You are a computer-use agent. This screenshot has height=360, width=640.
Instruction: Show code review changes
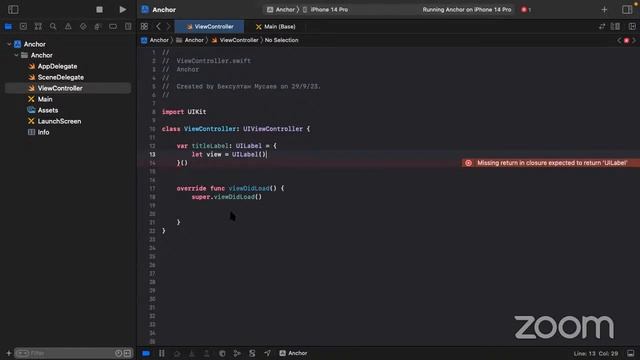(x=602, y=27)
